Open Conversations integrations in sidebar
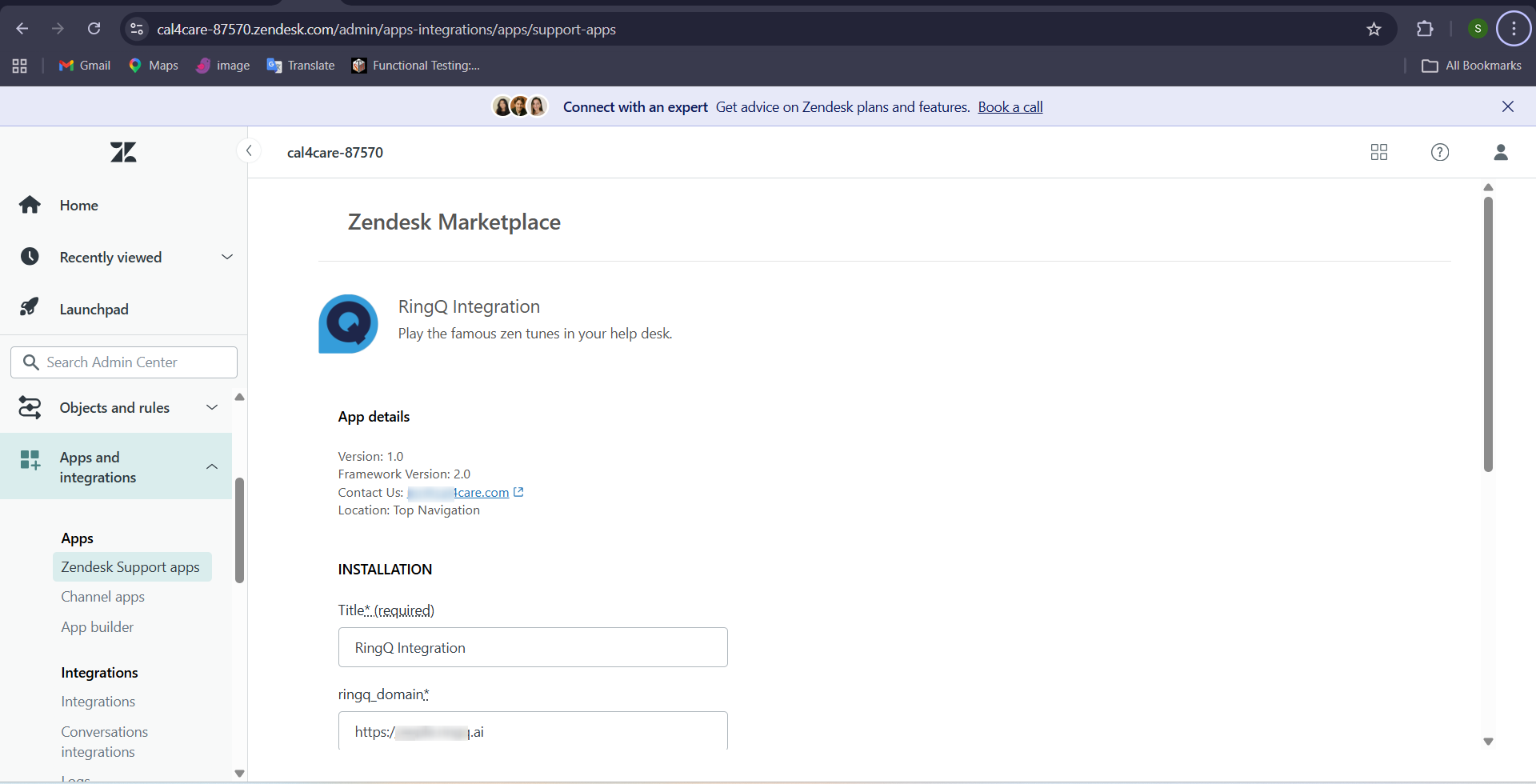Viewport: 1536px width, 784px height. [x=104, y=742]
